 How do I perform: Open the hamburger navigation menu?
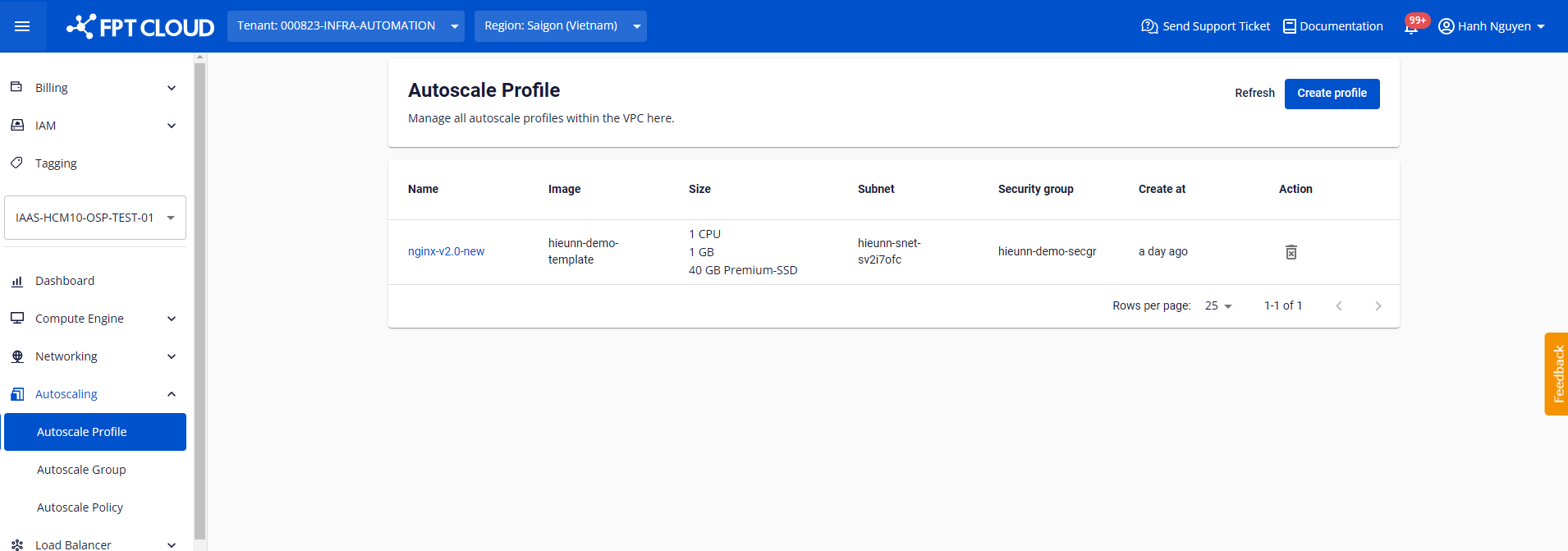coord(22,26)
